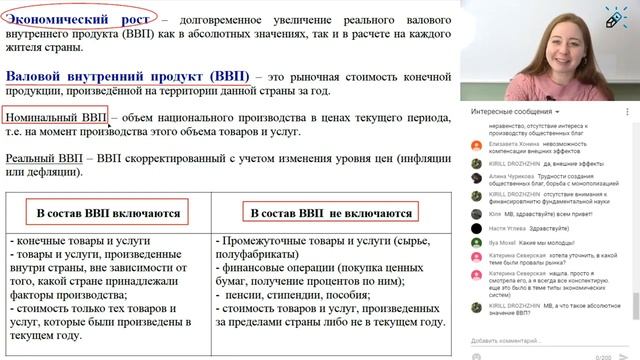
Task: Click Юля's gray avatar
Action: click(476, 214)
